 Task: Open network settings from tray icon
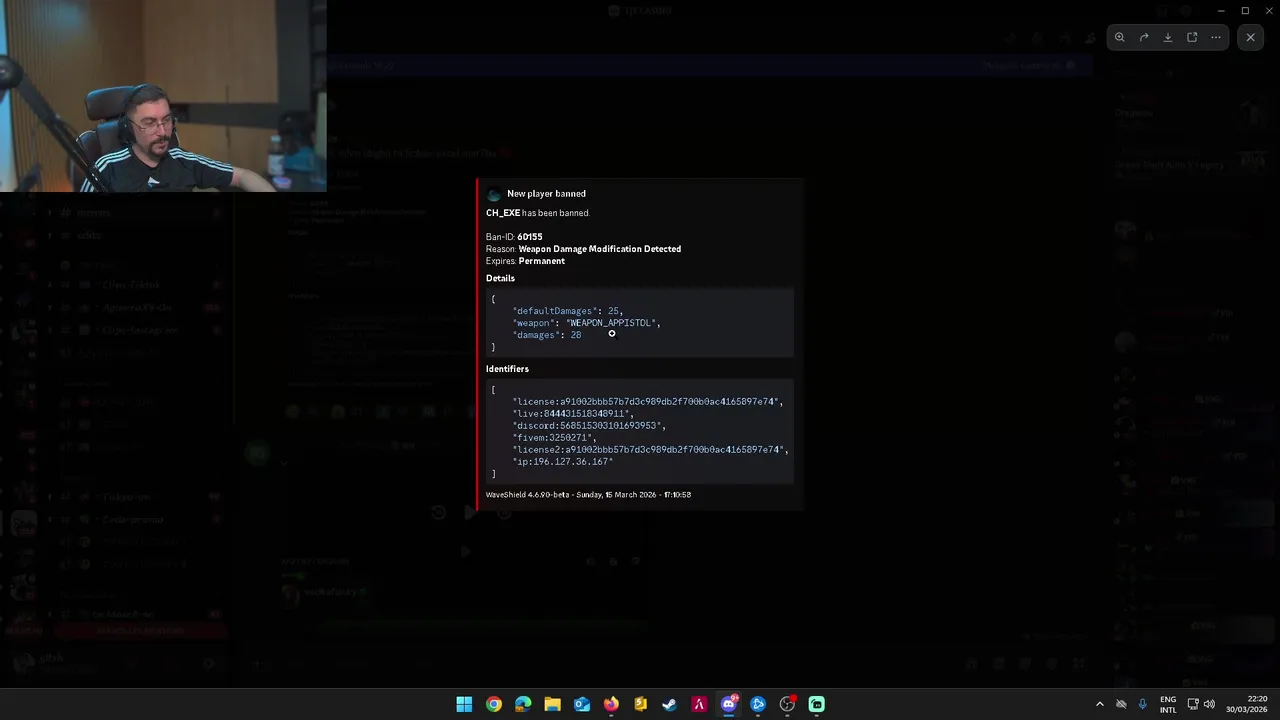click(x=1193, y=704)
